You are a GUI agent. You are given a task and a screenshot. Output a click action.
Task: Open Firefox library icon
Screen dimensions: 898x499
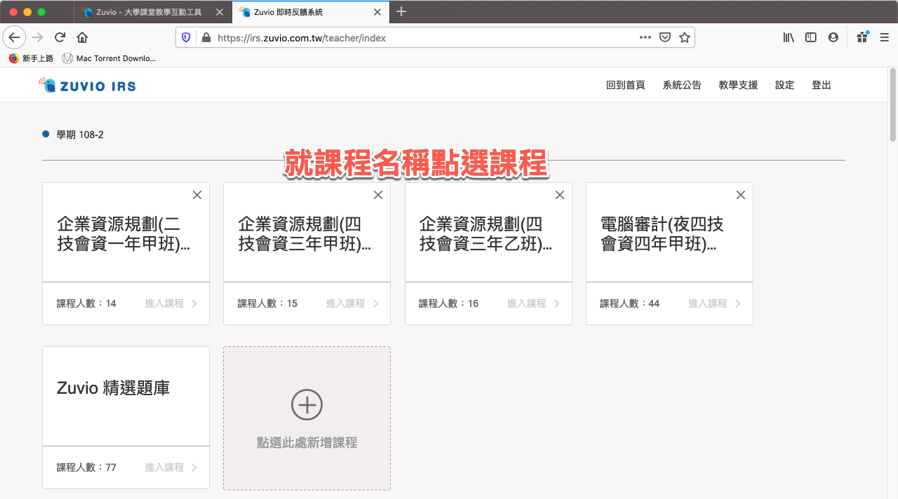click(x=789, y=38)
